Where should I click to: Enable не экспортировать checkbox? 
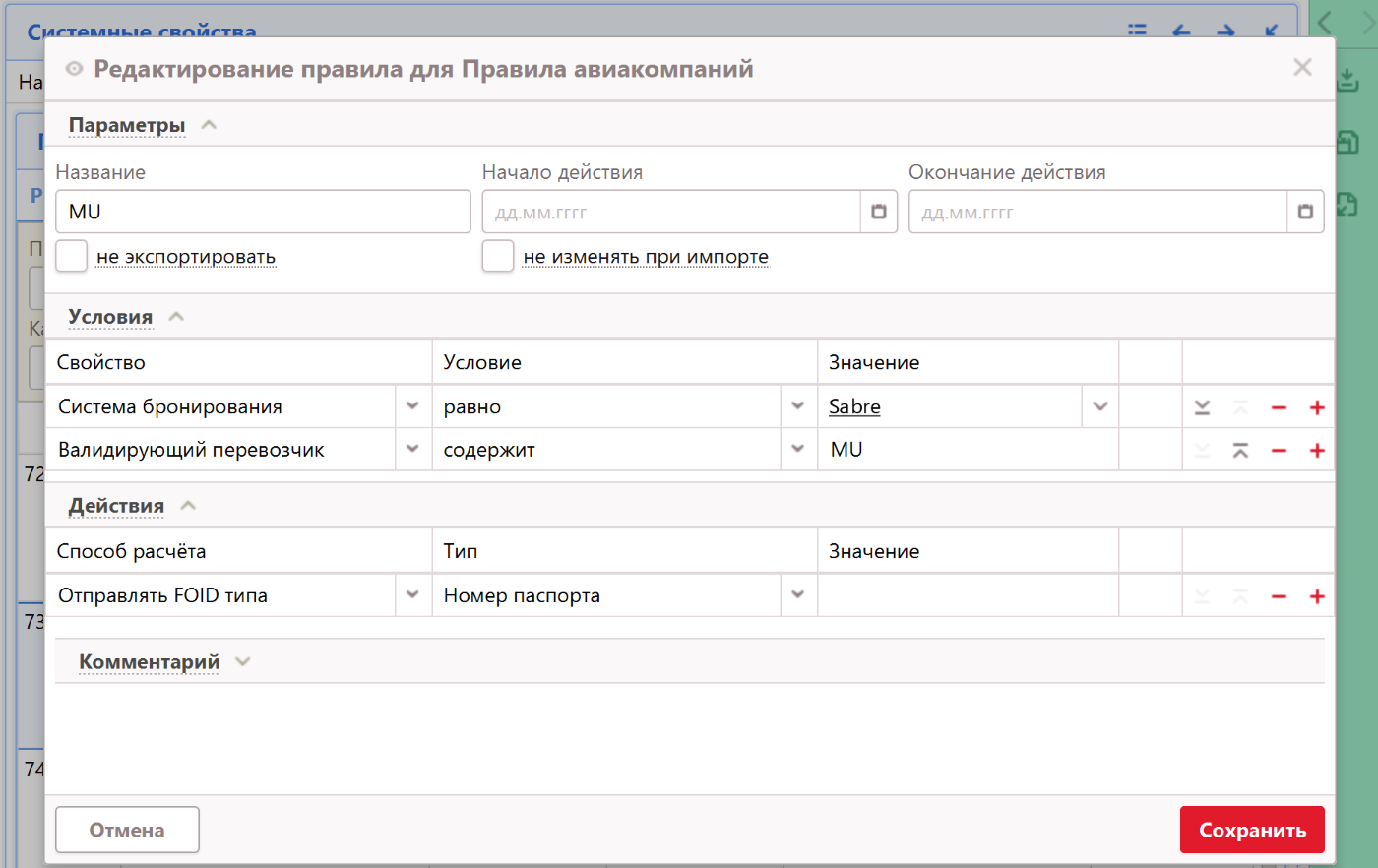72,256
